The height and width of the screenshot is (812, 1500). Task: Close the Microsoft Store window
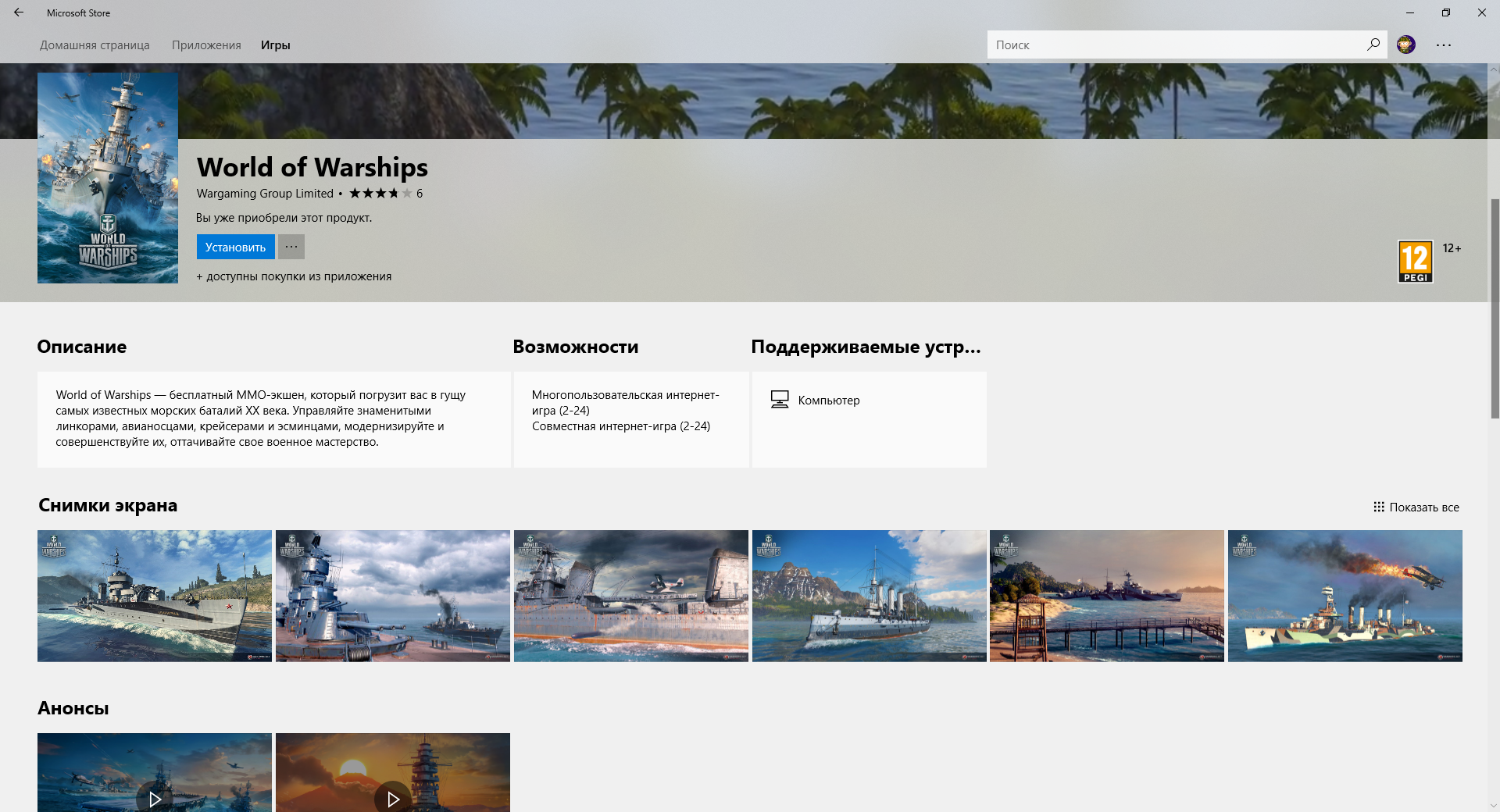1482,12
